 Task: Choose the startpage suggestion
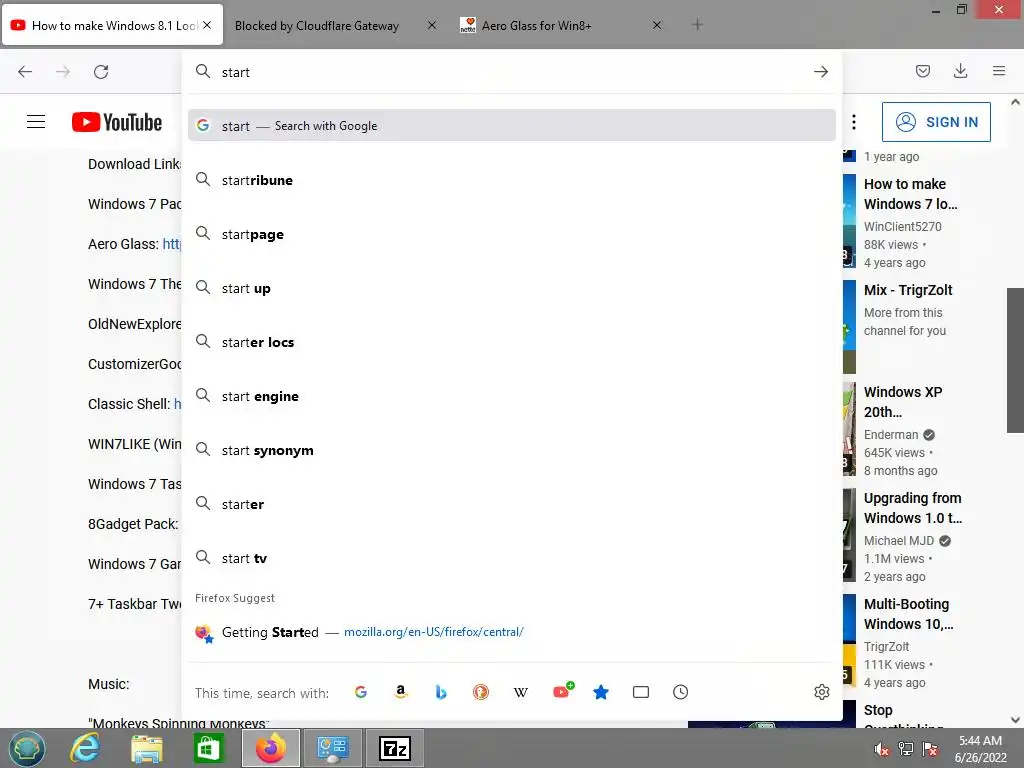(x=512, y=234)
